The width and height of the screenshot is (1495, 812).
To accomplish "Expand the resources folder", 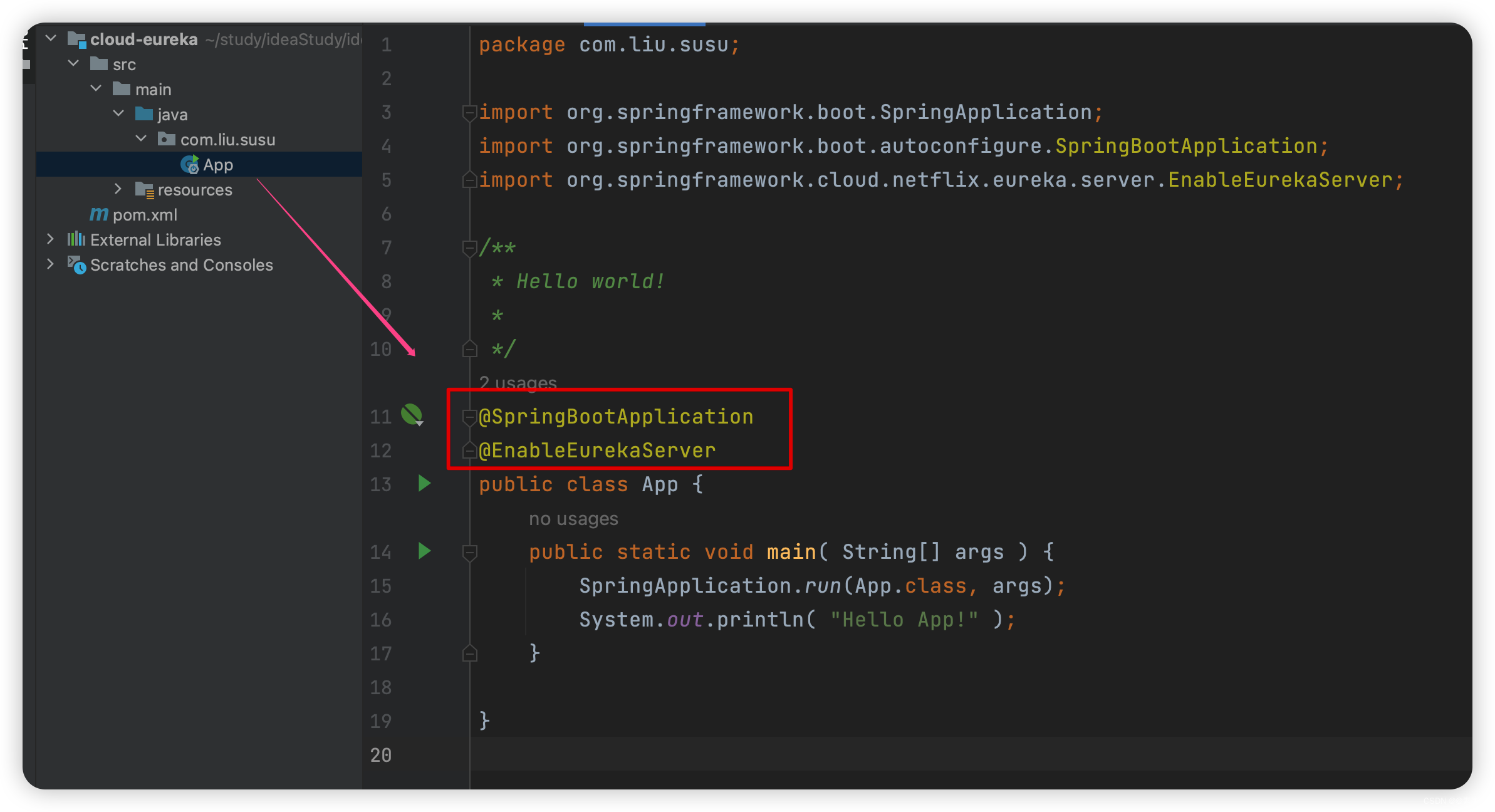I will point(118,189).
